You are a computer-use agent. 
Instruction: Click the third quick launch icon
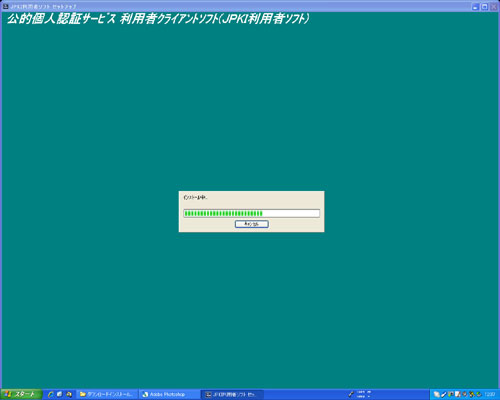[x=69, y=394]
